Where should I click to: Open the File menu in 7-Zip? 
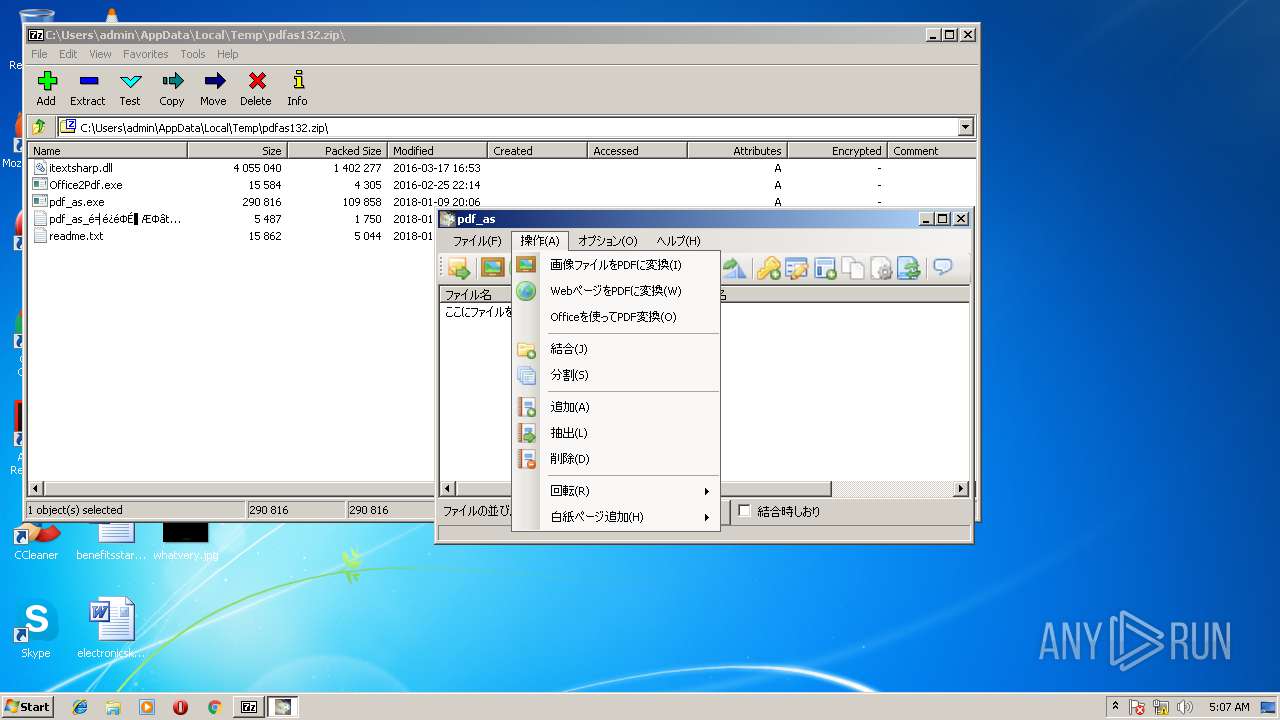click(39, 54)
